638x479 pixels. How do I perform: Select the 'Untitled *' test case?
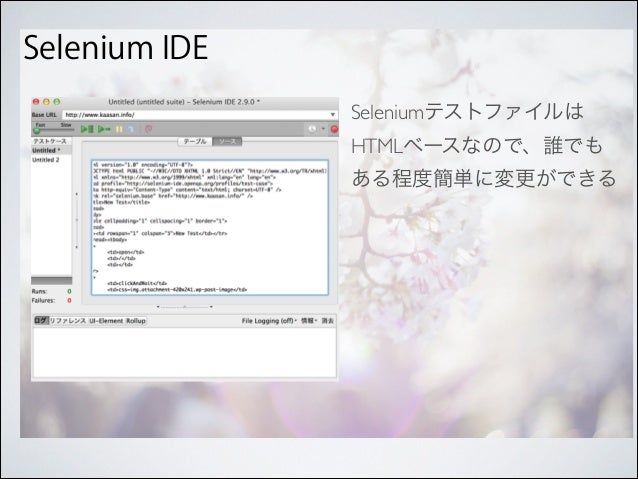click(52, 150)
